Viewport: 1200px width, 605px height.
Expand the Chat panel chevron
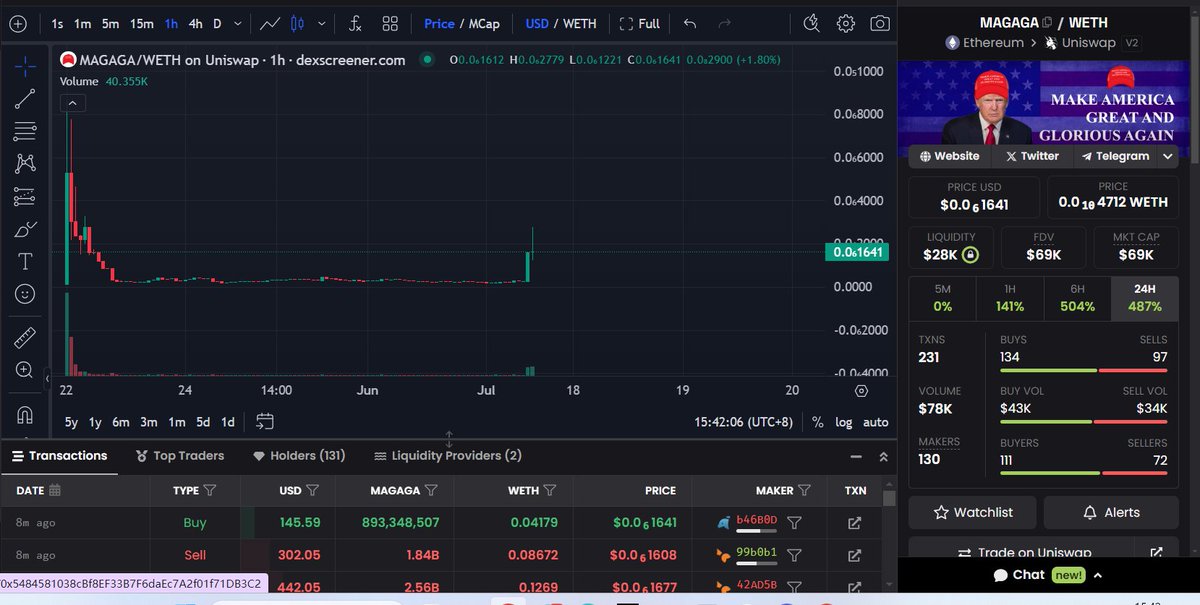[x=1098, y=575]
